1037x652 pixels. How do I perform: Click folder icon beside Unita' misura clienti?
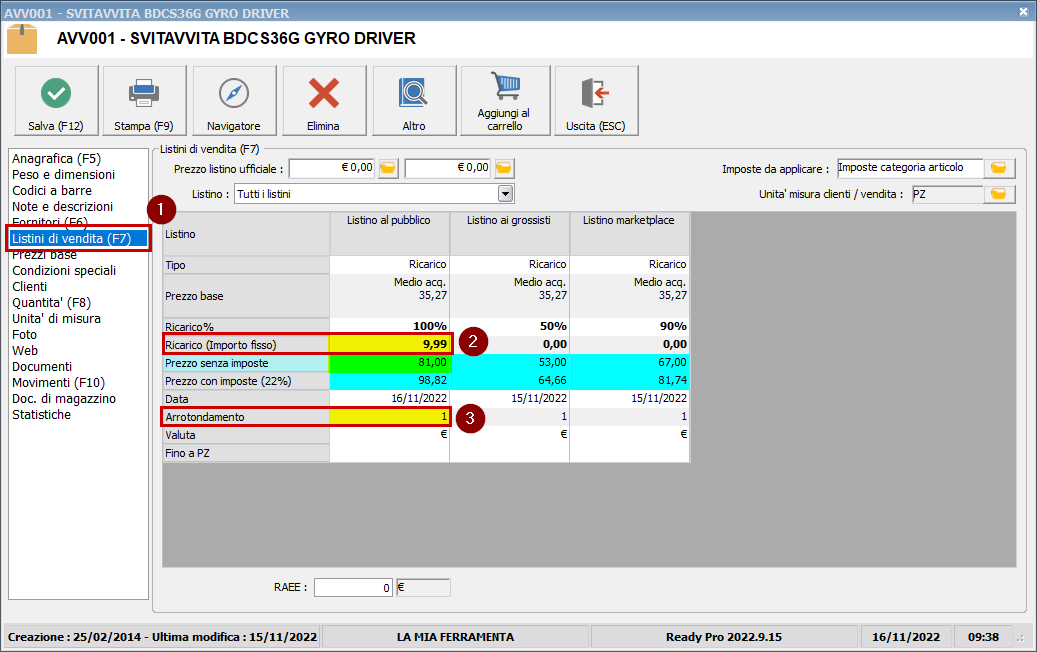(1000, 194)
